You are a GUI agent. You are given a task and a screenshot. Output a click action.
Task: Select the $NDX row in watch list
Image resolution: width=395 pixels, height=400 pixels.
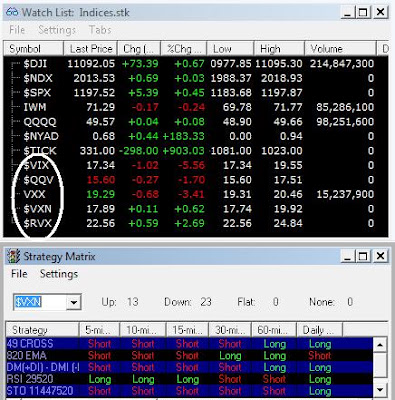click(x=196, y=78)
